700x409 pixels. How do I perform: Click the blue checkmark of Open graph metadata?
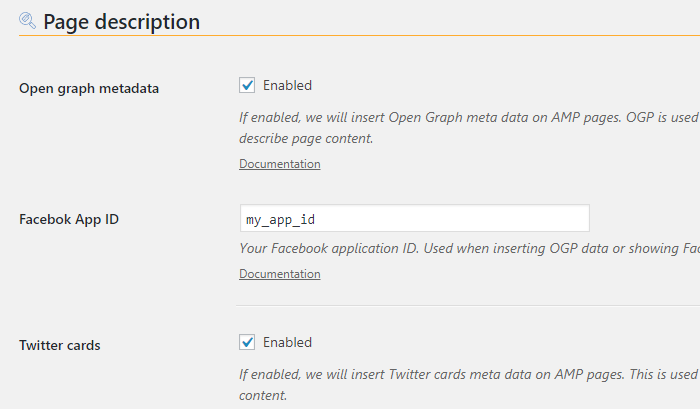coord(247,85)
